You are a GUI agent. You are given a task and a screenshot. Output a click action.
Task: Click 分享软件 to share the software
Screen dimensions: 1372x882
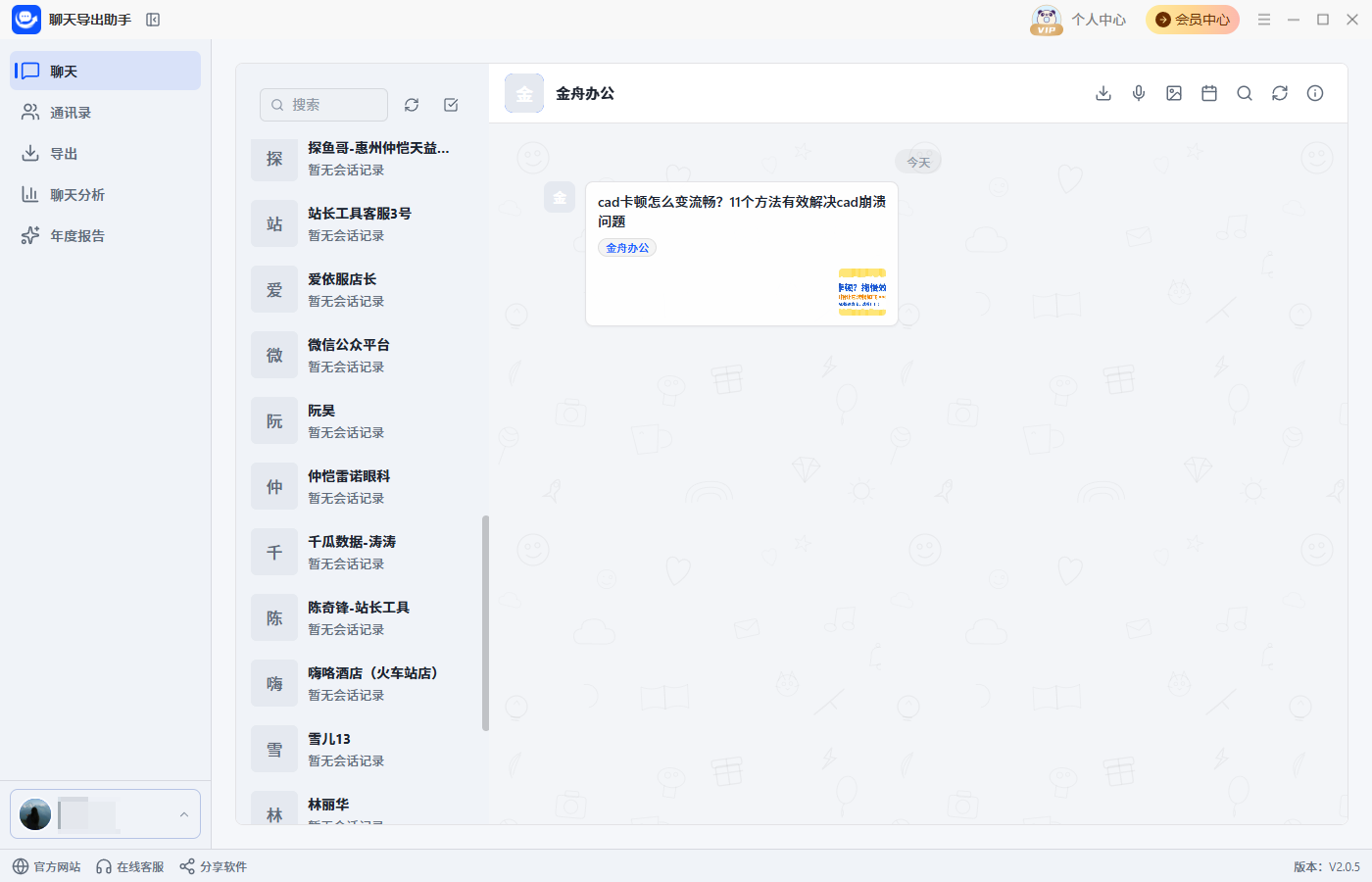(214, 866)
